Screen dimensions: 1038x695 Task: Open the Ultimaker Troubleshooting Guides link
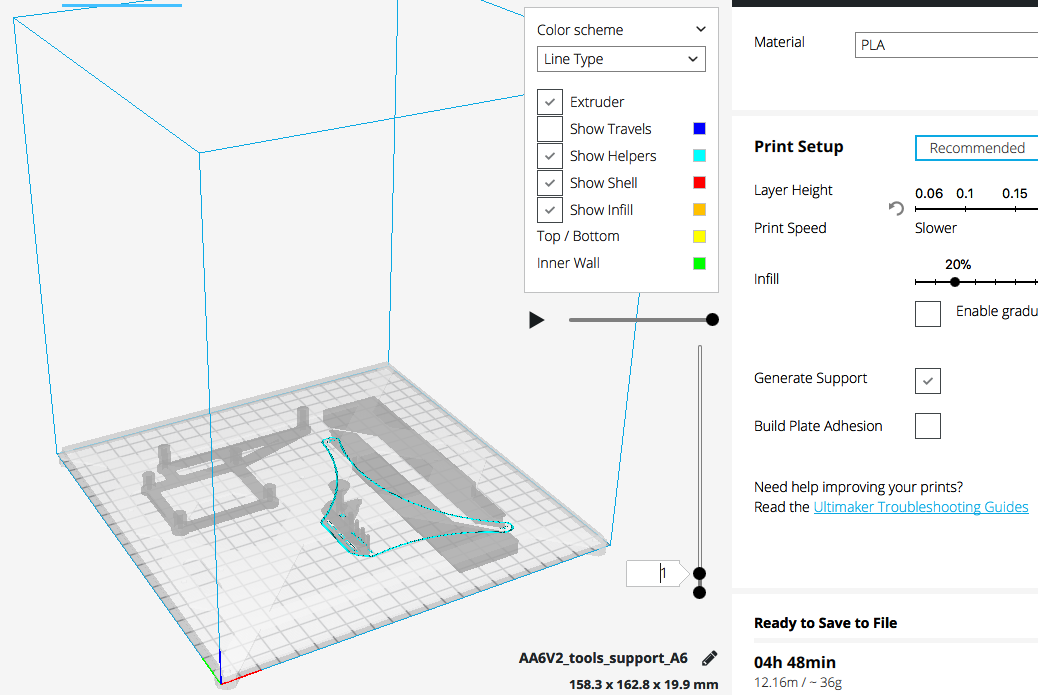point(920,507)
